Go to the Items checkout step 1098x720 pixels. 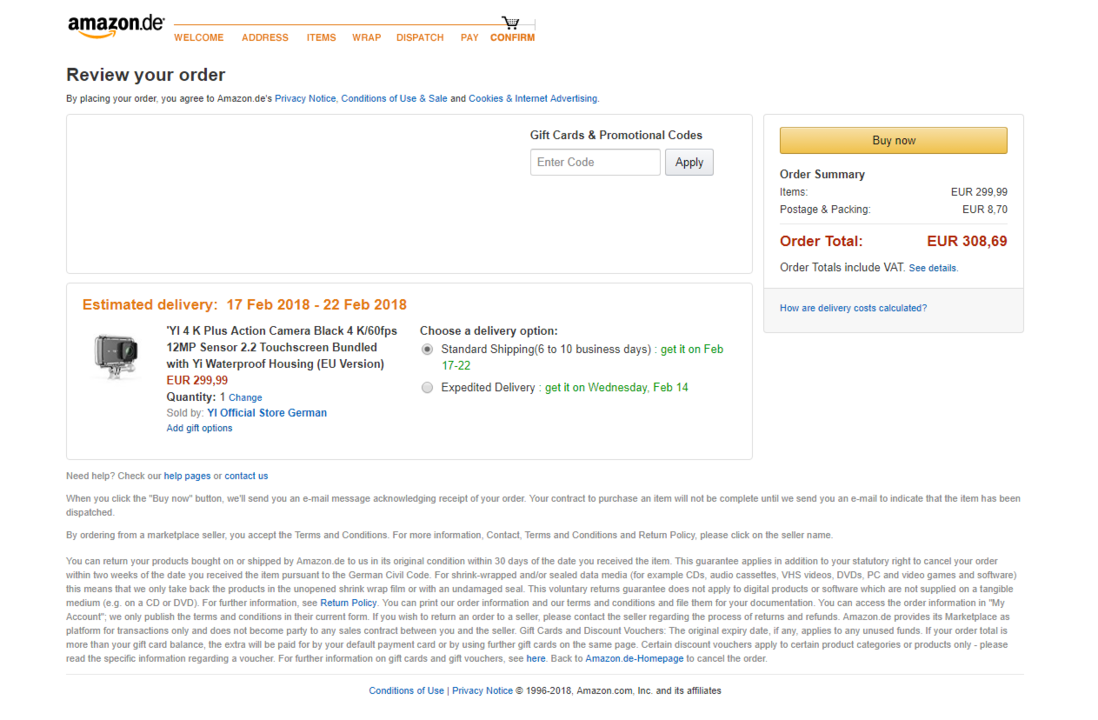[x=321, y=38]
